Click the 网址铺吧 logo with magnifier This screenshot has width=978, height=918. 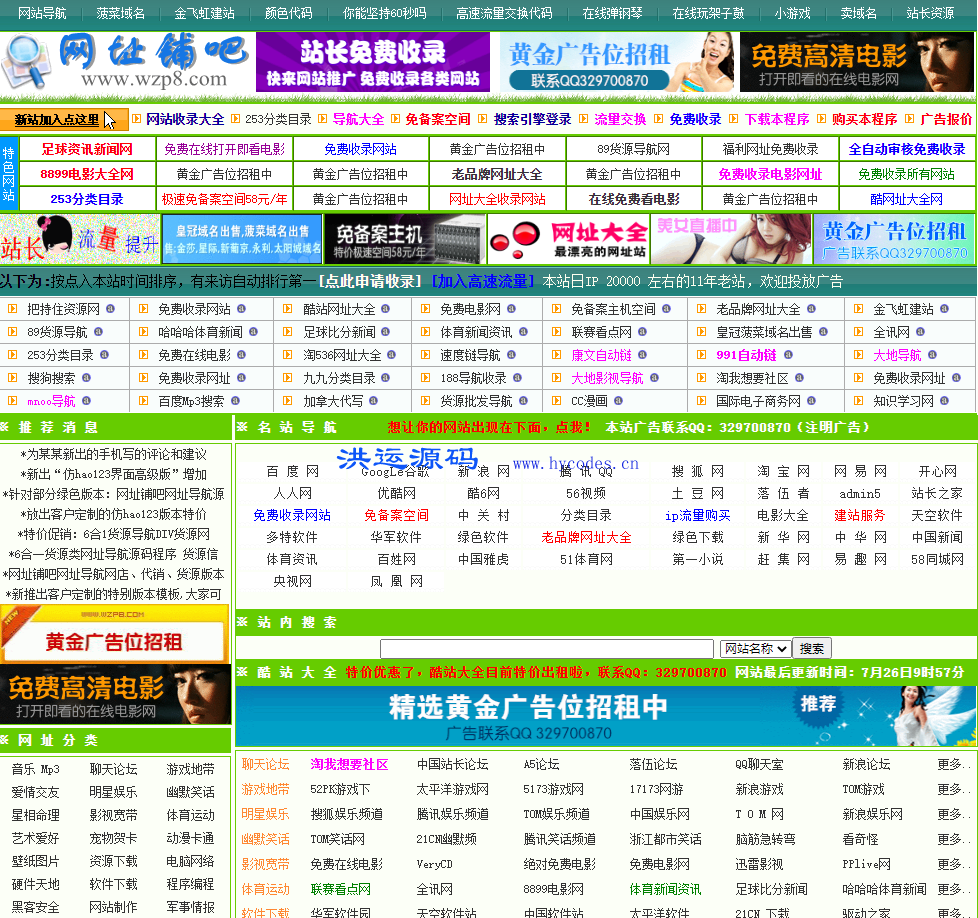coord(125,61)
